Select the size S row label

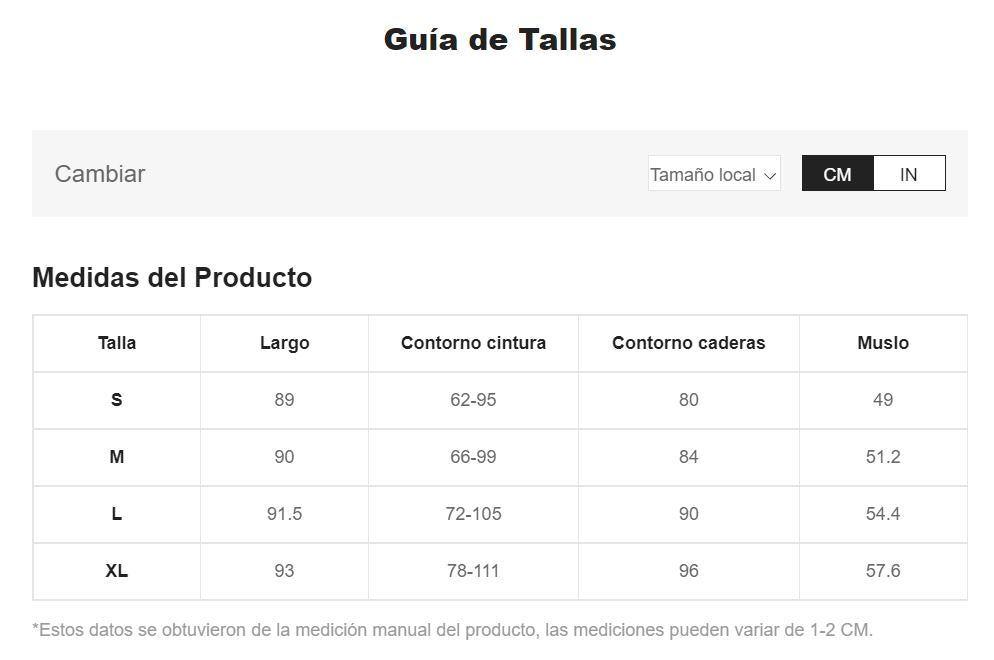(117, 400)
